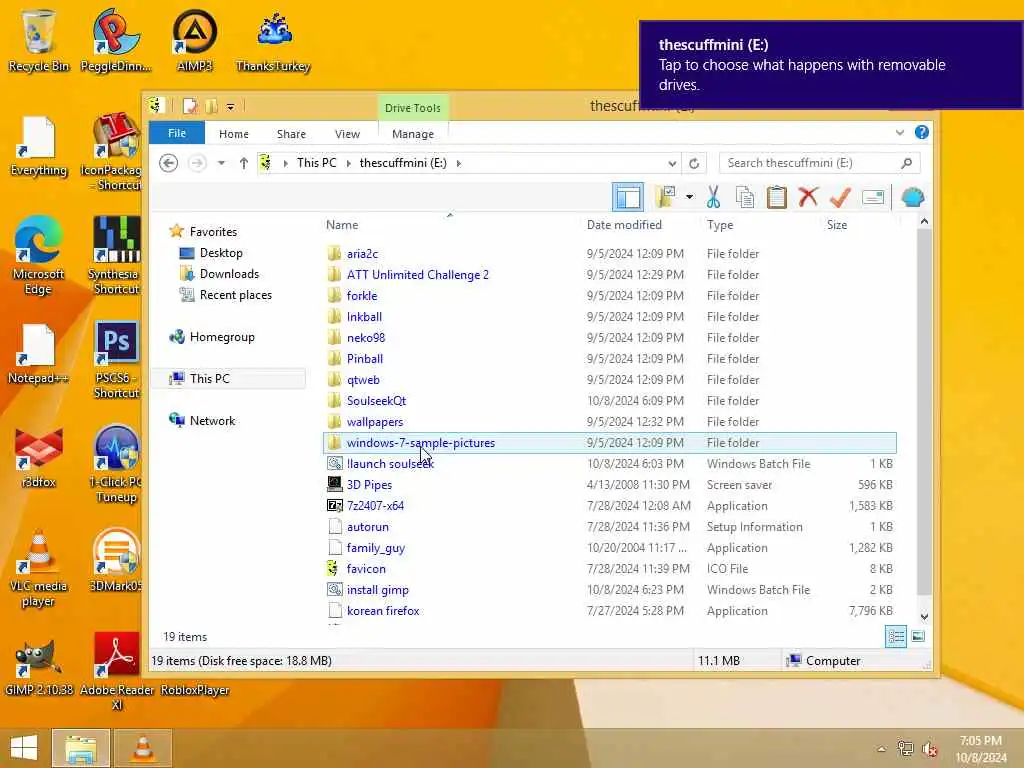1024x768 pixels.
Task: Click the blue shell icon in toolbar
Action: (x=912, y=197)
